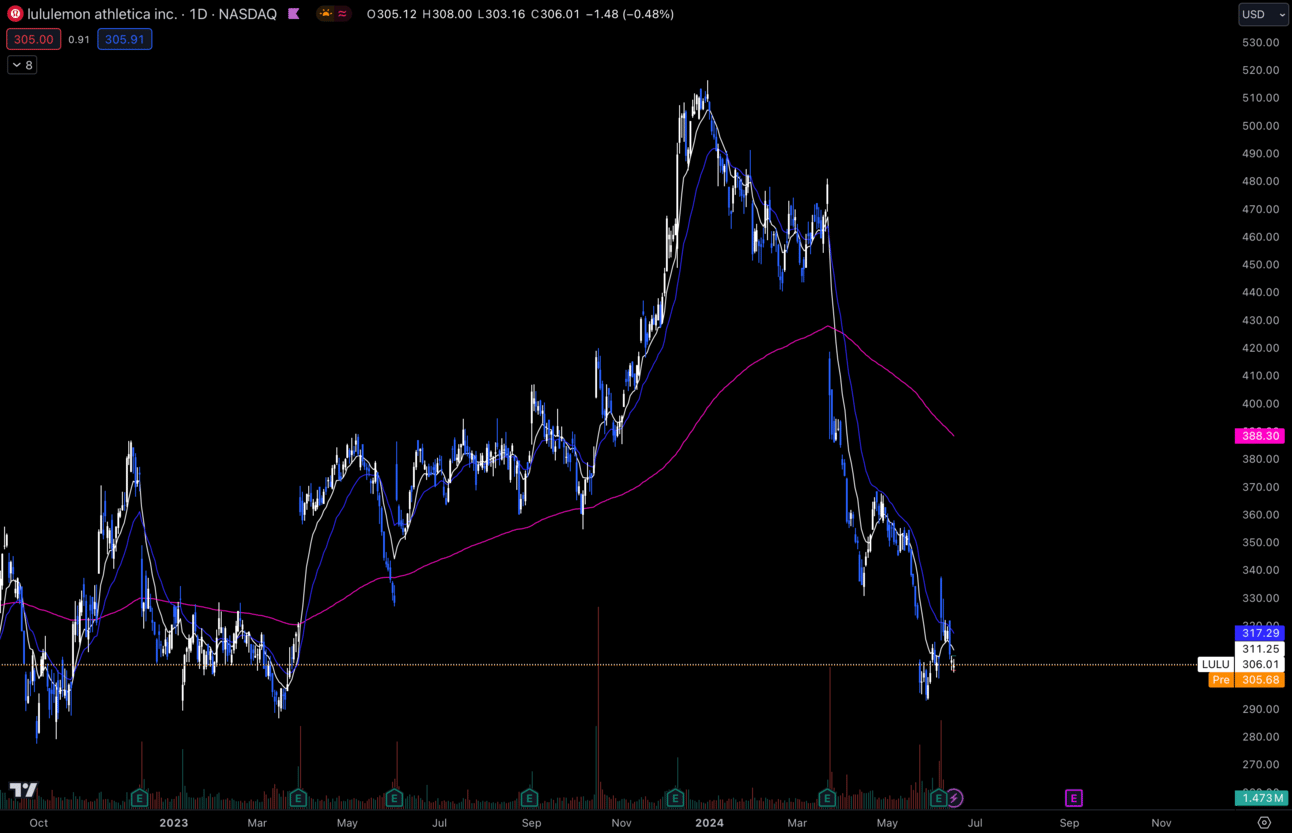Open earnings marker after Mar 2024
The height and width of the screenshot is (833, 1292).
pyautogui.click(x=827, y=798)
